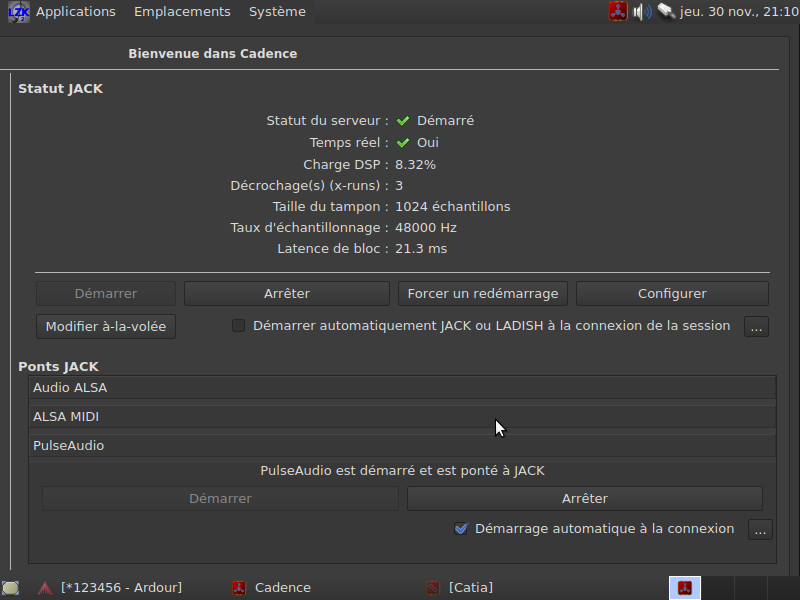The height and width of the screenshot is (600, 800).
Task: Click the disabled Démarrer PulseAudio button
Action: pyautogui.click(x=220, y=498)
